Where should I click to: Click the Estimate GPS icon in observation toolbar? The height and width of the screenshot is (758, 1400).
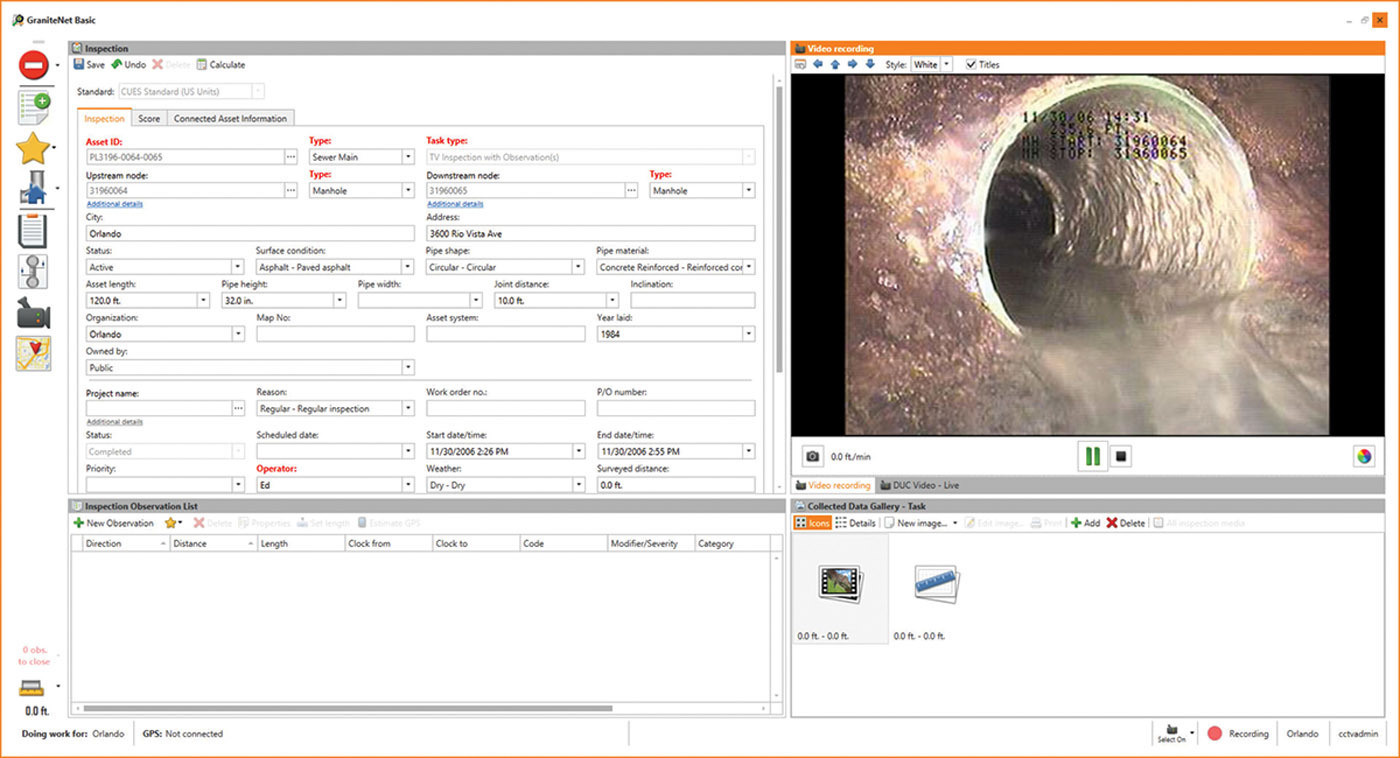tap(362, 522)
